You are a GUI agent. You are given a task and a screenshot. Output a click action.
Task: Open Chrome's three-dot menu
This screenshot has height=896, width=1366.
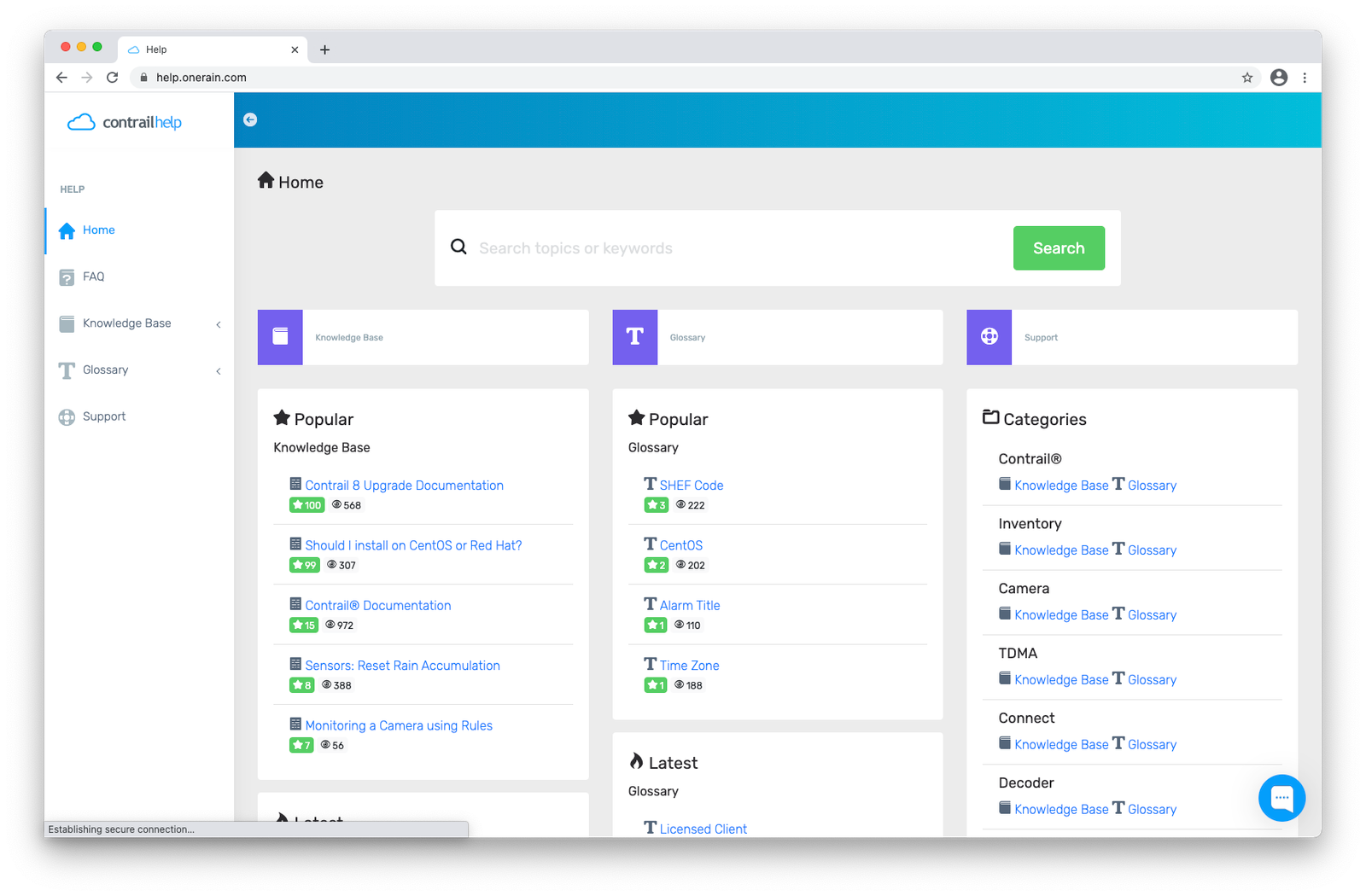(1304, 78)
